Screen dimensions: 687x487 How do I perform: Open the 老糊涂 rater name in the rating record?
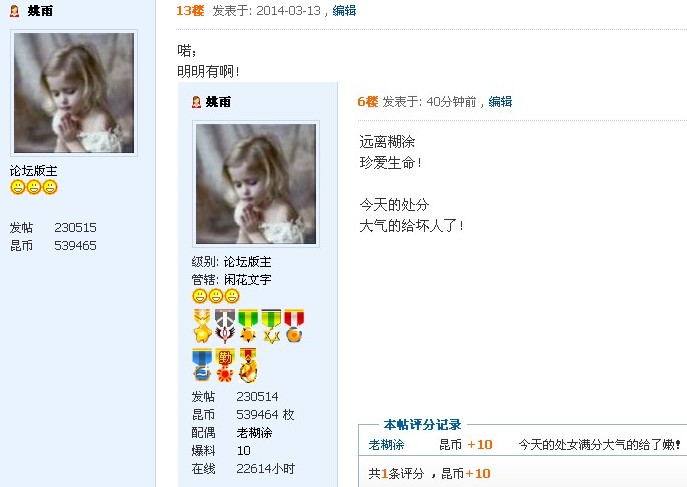pyautogui.click(x=386, y=445)
